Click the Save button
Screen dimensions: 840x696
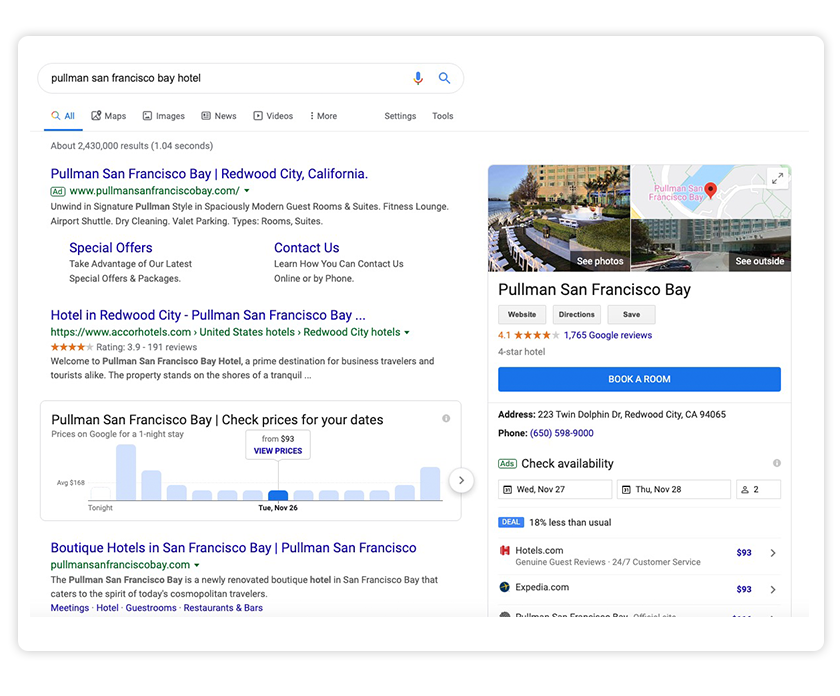(x=631, y=315)
